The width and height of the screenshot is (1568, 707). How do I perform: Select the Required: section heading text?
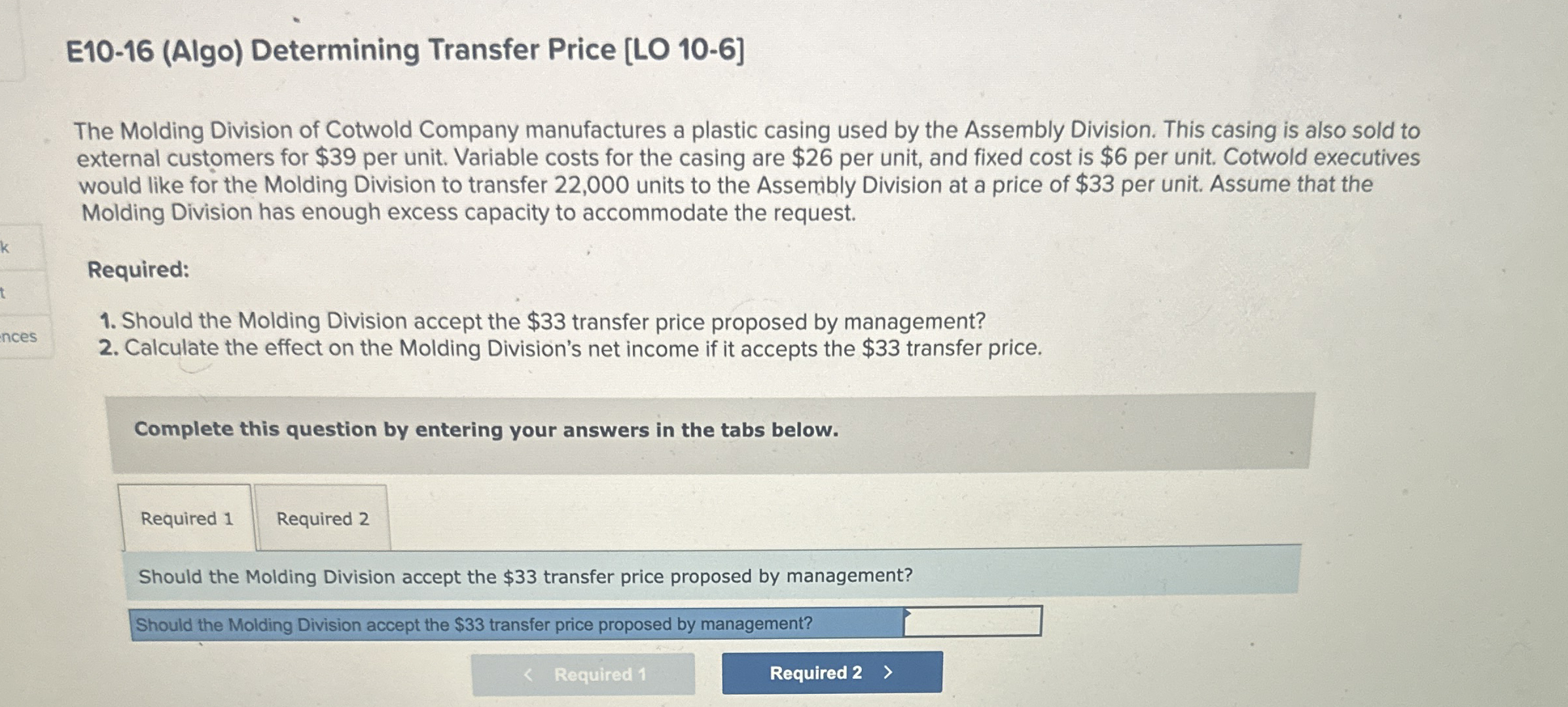click(138, 272)
